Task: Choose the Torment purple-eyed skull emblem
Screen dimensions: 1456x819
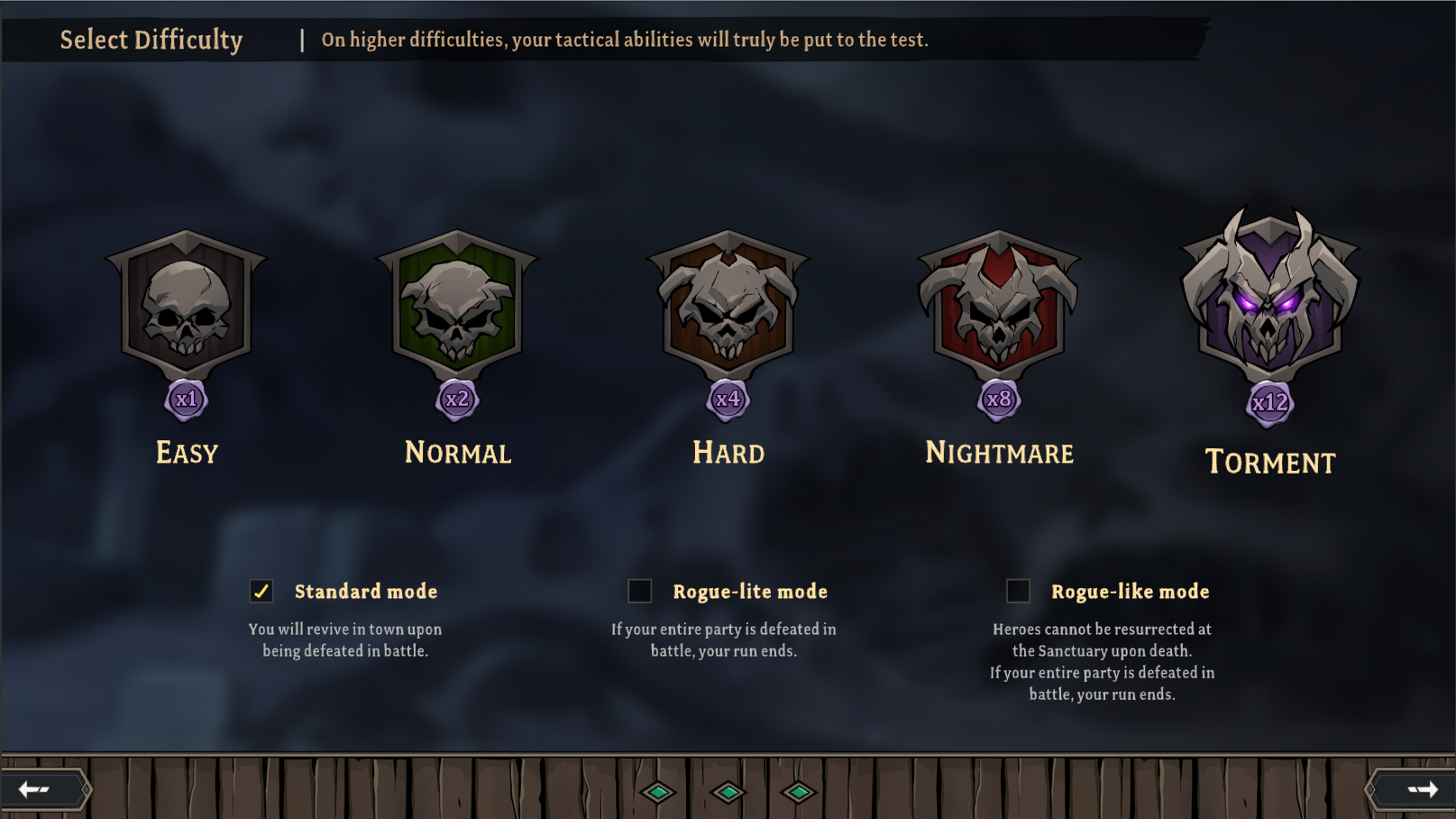Action: click(x=1270, y=298)
